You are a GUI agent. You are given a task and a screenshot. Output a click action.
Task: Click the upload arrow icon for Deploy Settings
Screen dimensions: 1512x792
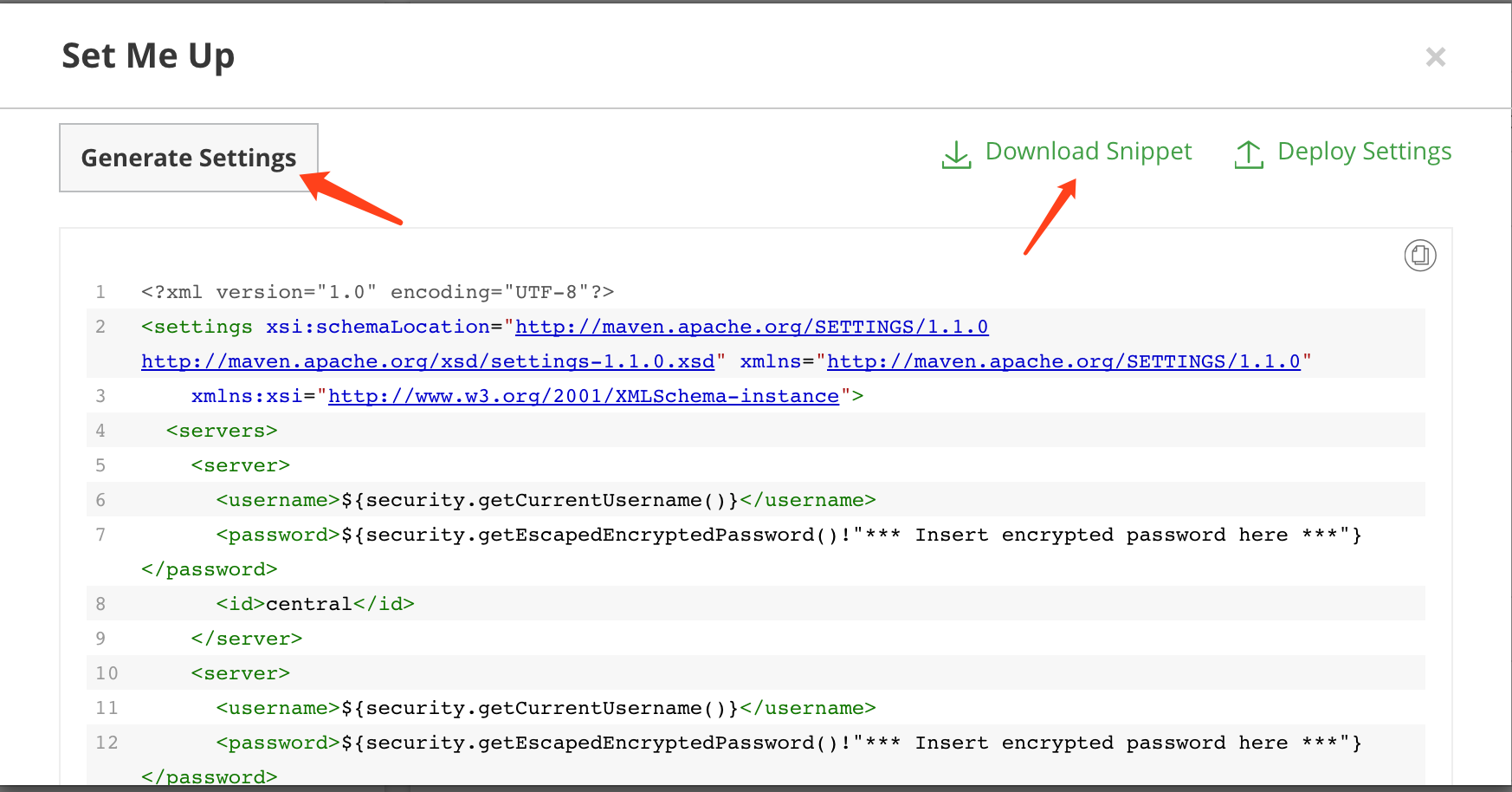(1249, 155)
